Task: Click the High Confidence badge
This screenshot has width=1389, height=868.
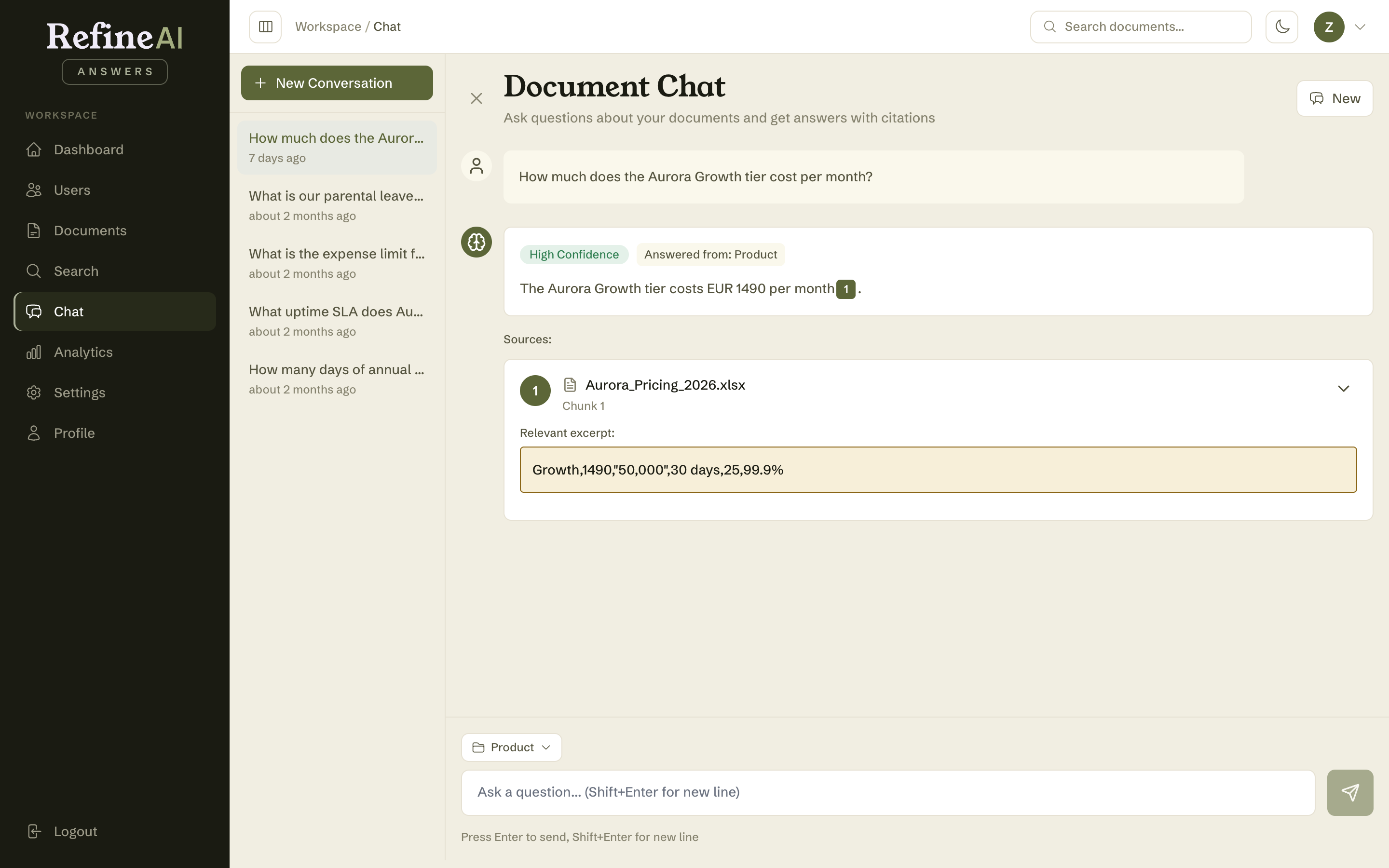Action: 574,254
